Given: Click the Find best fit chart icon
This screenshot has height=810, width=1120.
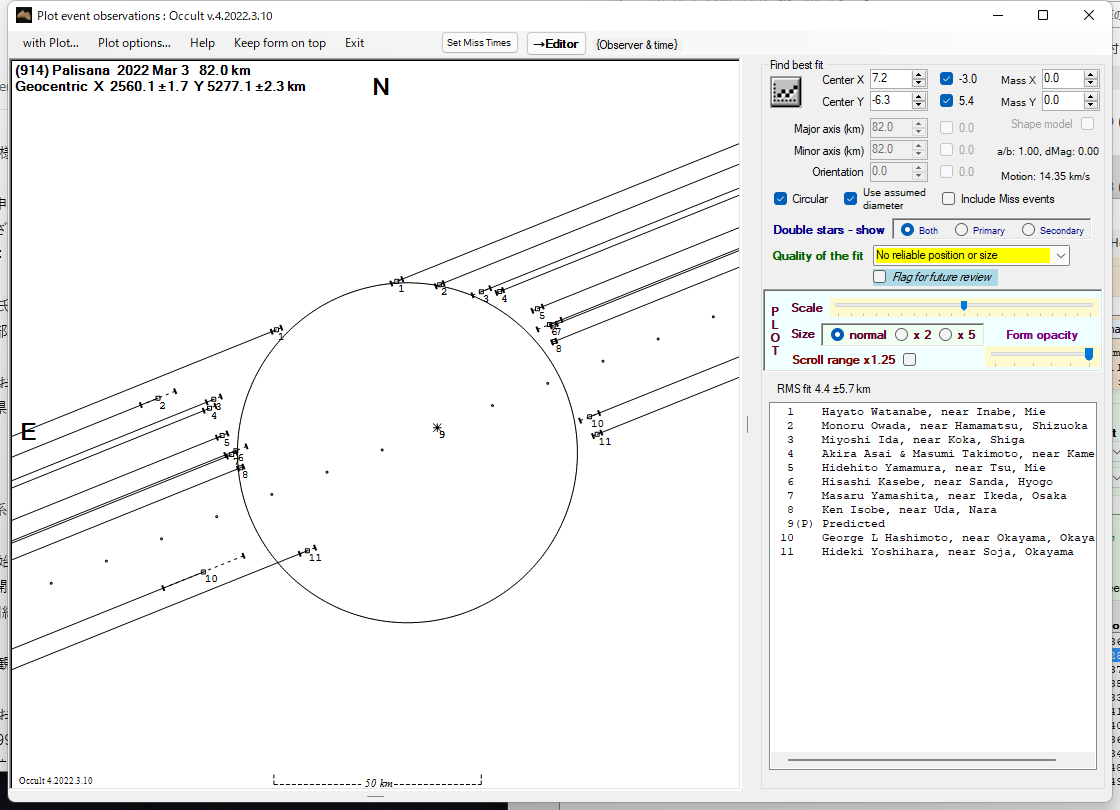Looking at the screenshot, I should 785,91.
